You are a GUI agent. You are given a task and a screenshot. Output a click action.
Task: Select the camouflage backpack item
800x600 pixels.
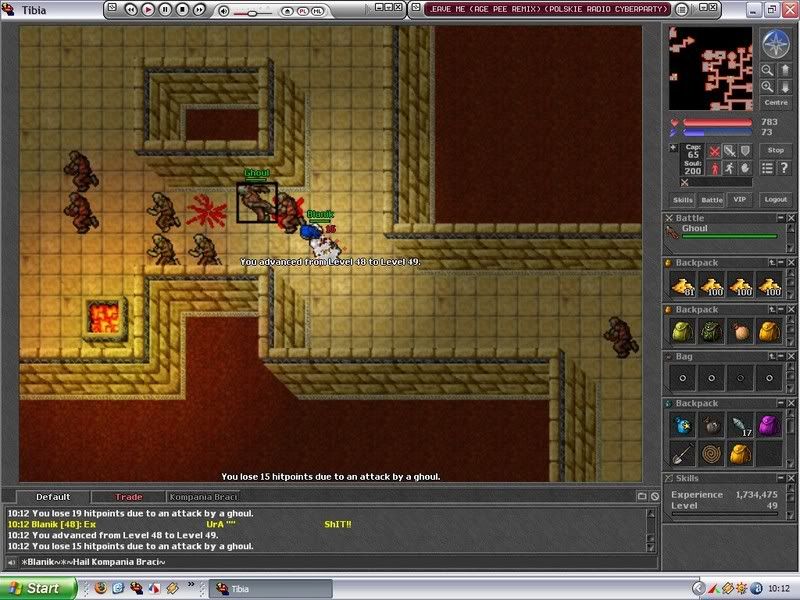pos(711,332)
